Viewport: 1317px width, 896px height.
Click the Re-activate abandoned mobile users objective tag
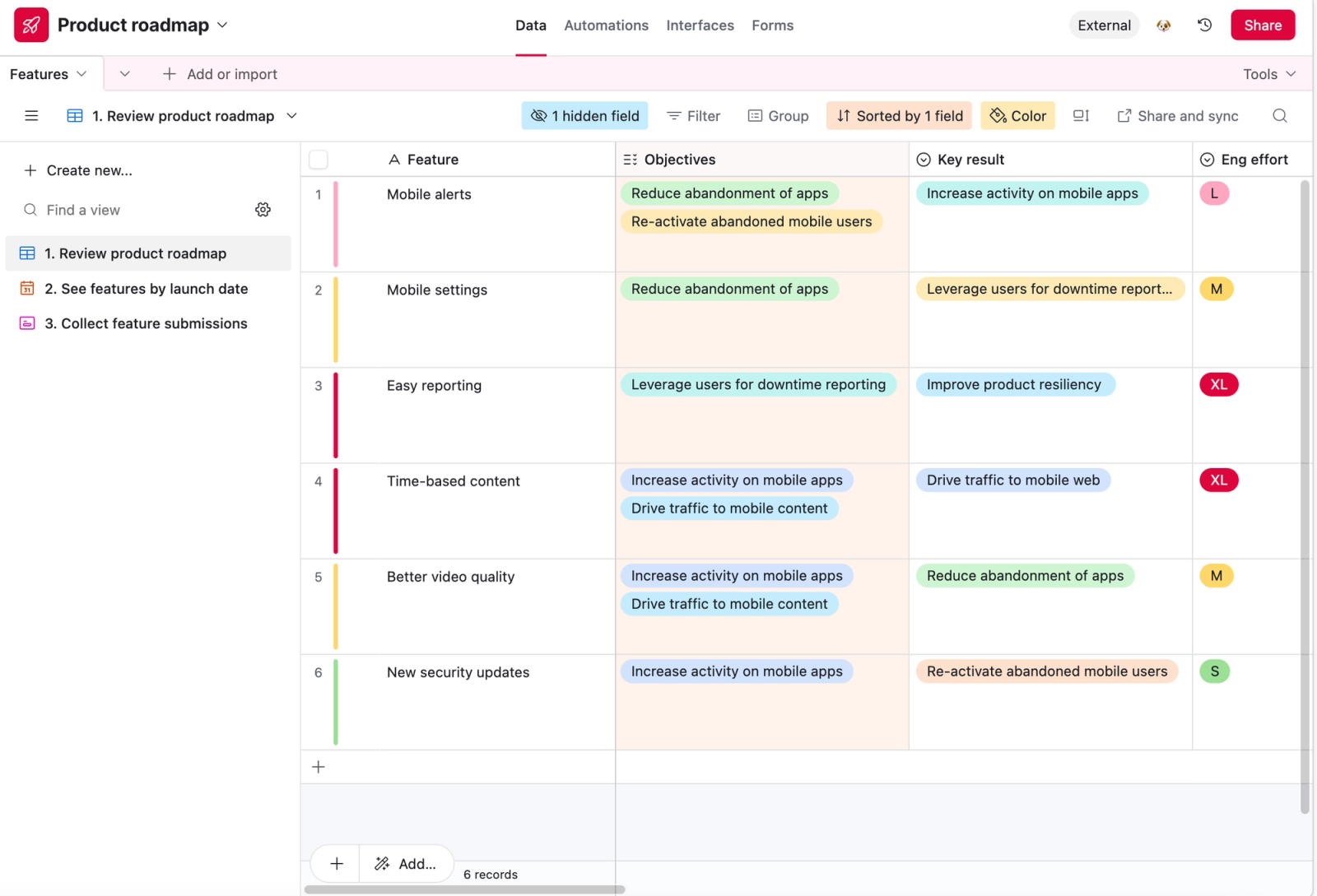pyautogui.click(x=752, y=221)
